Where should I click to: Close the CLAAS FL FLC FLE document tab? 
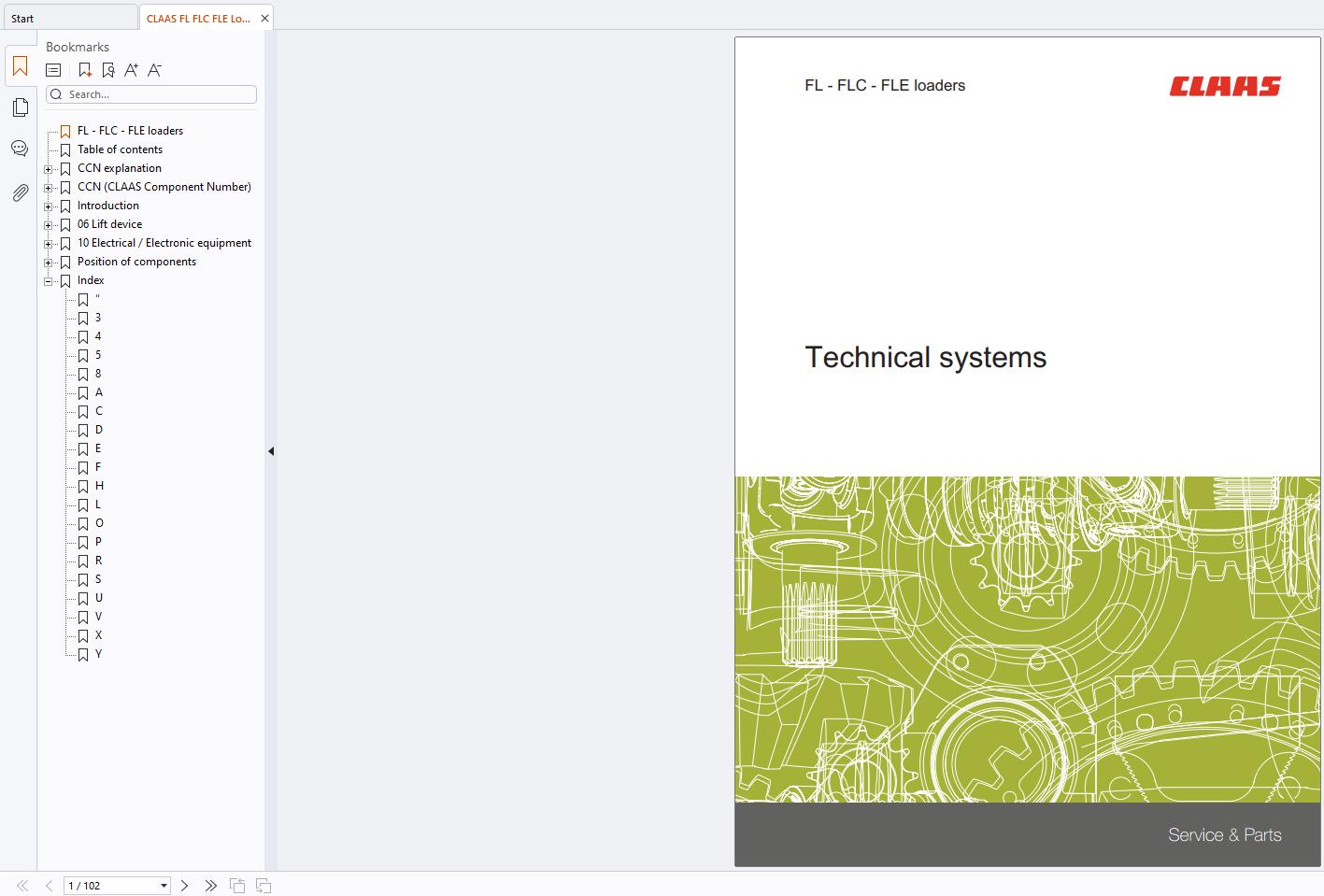point(264,18)
